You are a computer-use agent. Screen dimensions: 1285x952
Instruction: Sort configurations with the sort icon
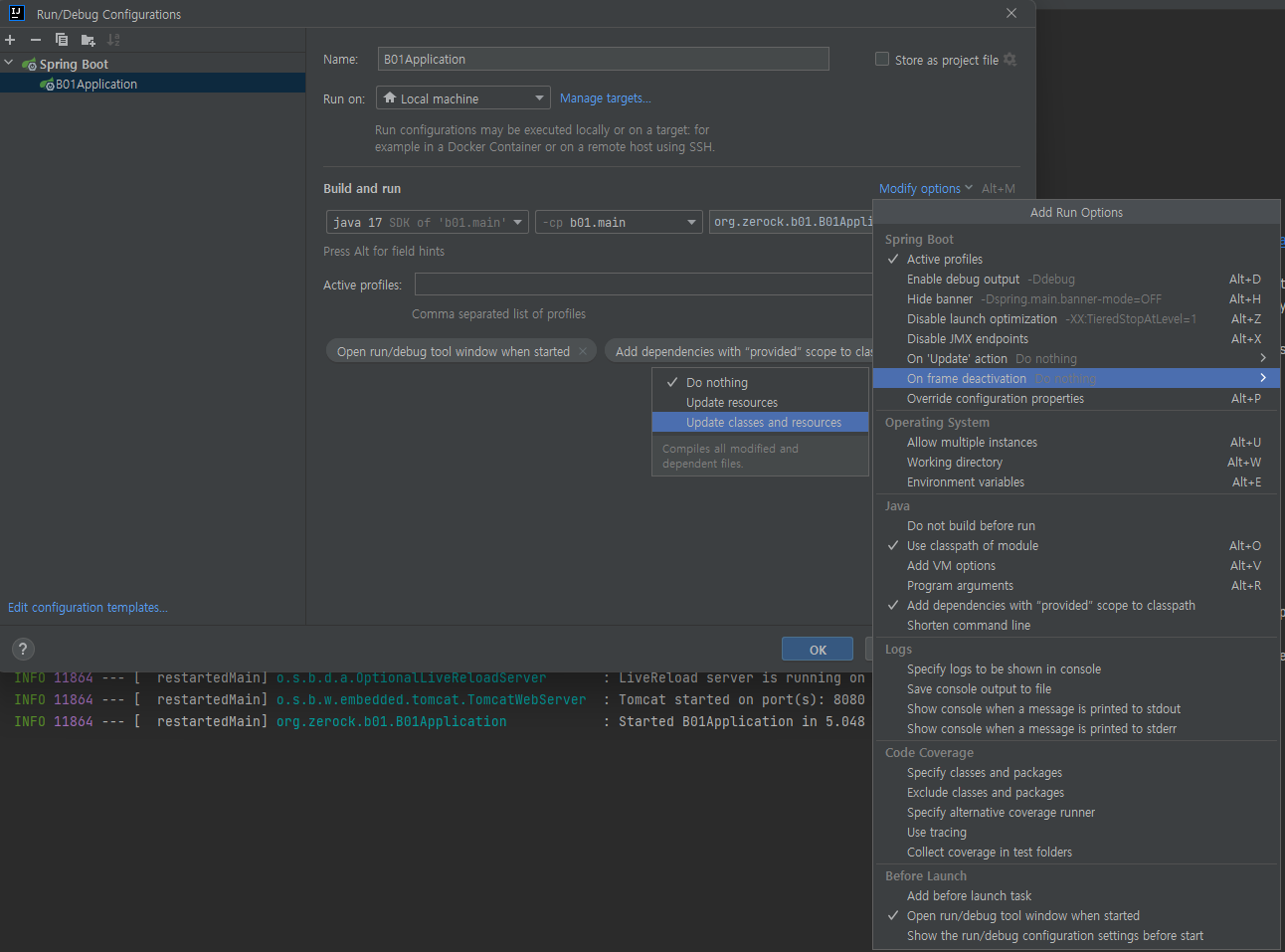coord(113,40)
